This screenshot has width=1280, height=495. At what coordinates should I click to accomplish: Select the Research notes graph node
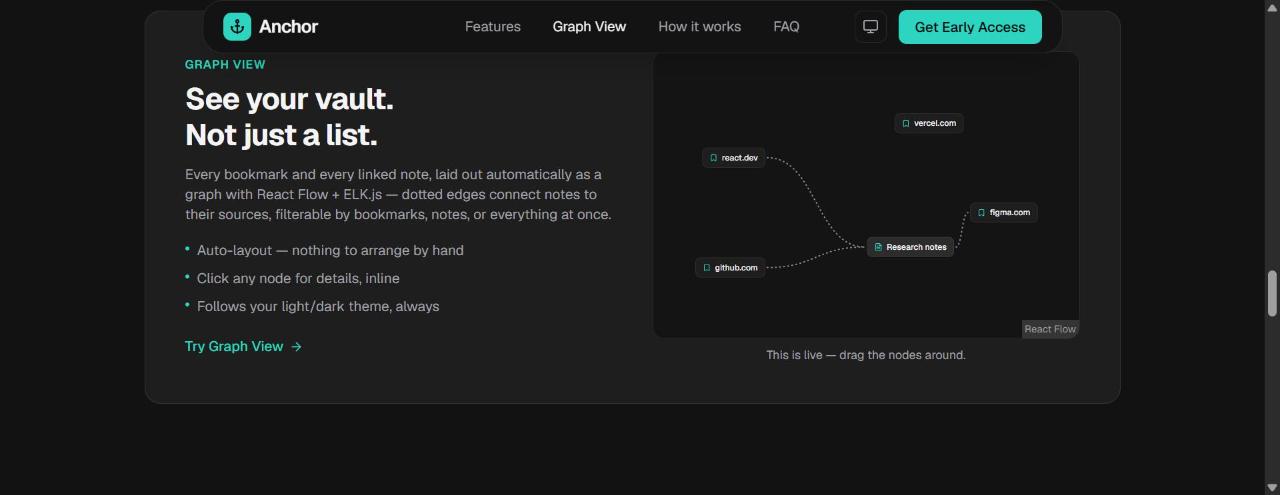pyautogui.click(x=910, y=247)
